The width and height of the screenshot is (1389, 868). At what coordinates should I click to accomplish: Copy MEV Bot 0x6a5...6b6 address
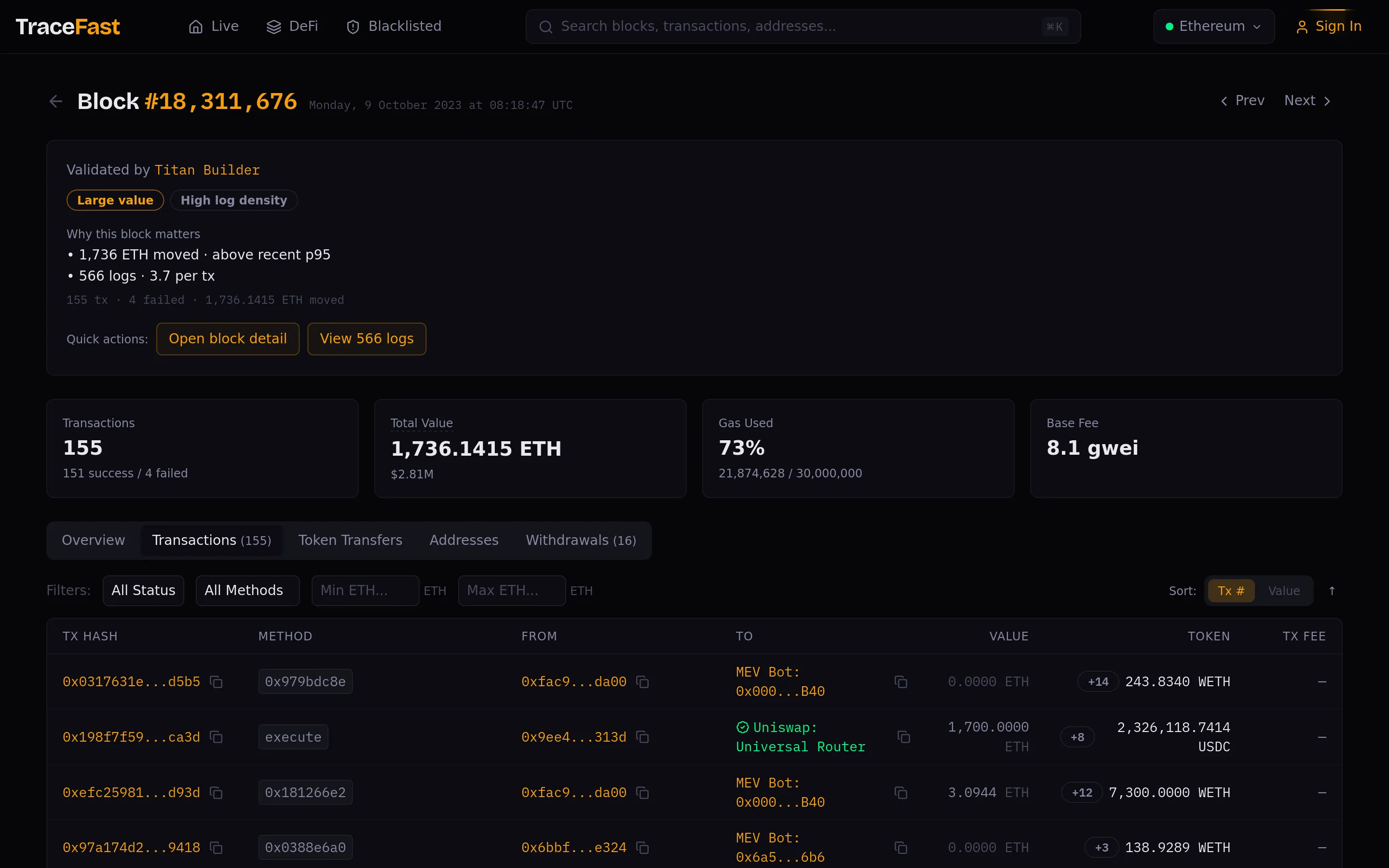click(901, 848)
